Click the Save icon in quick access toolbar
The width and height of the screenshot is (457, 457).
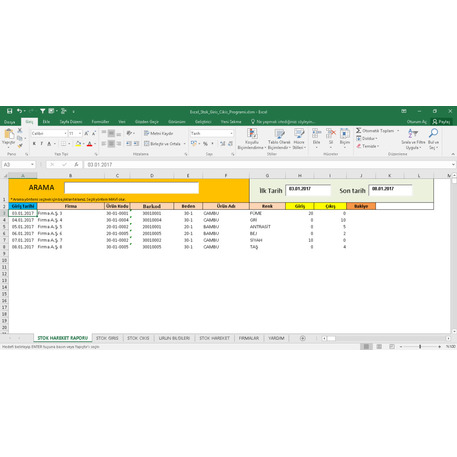(10, 111)
